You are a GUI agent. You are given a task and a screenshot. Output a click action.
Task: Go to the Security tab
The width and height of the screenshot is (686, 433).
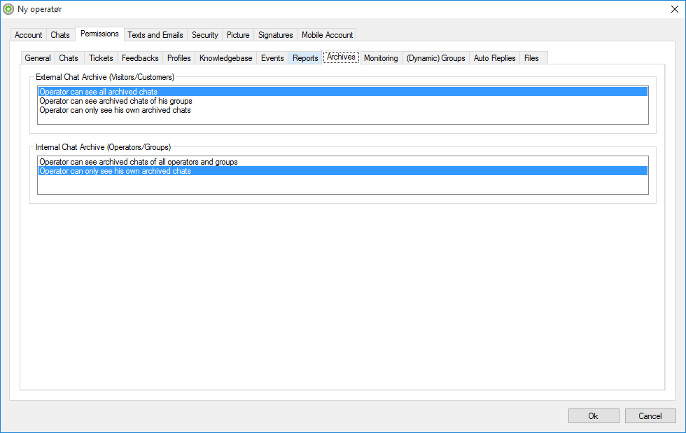(205, 35)
